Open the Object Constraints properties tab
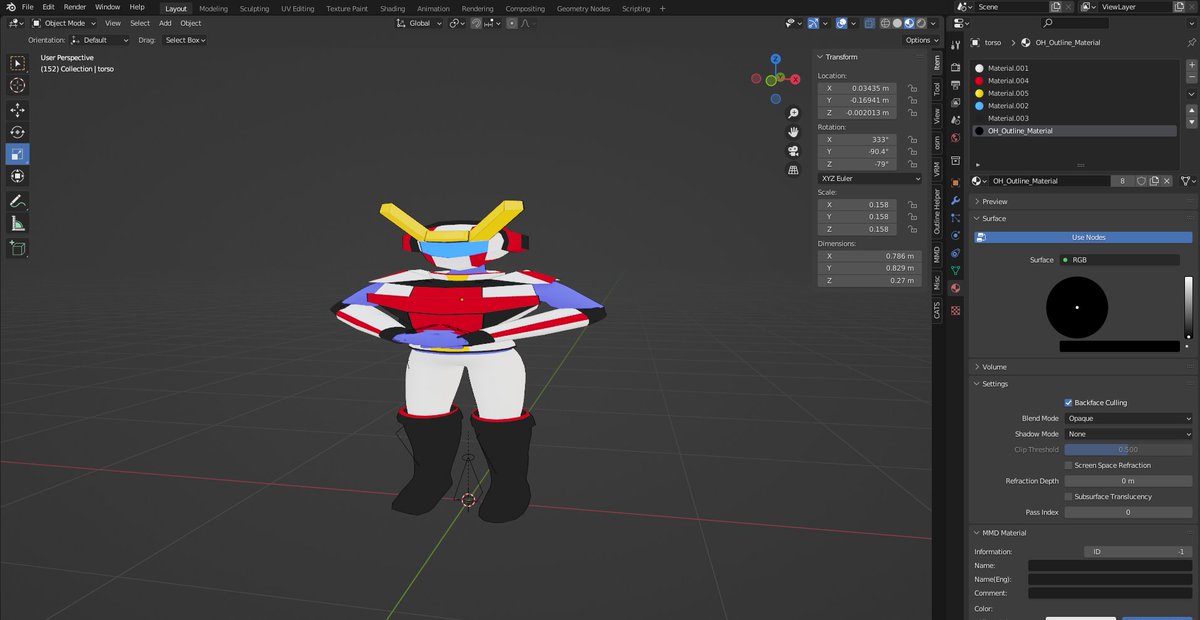Image resolution: width=1200 pixels, height=620 pixels. tap(955, 253)
